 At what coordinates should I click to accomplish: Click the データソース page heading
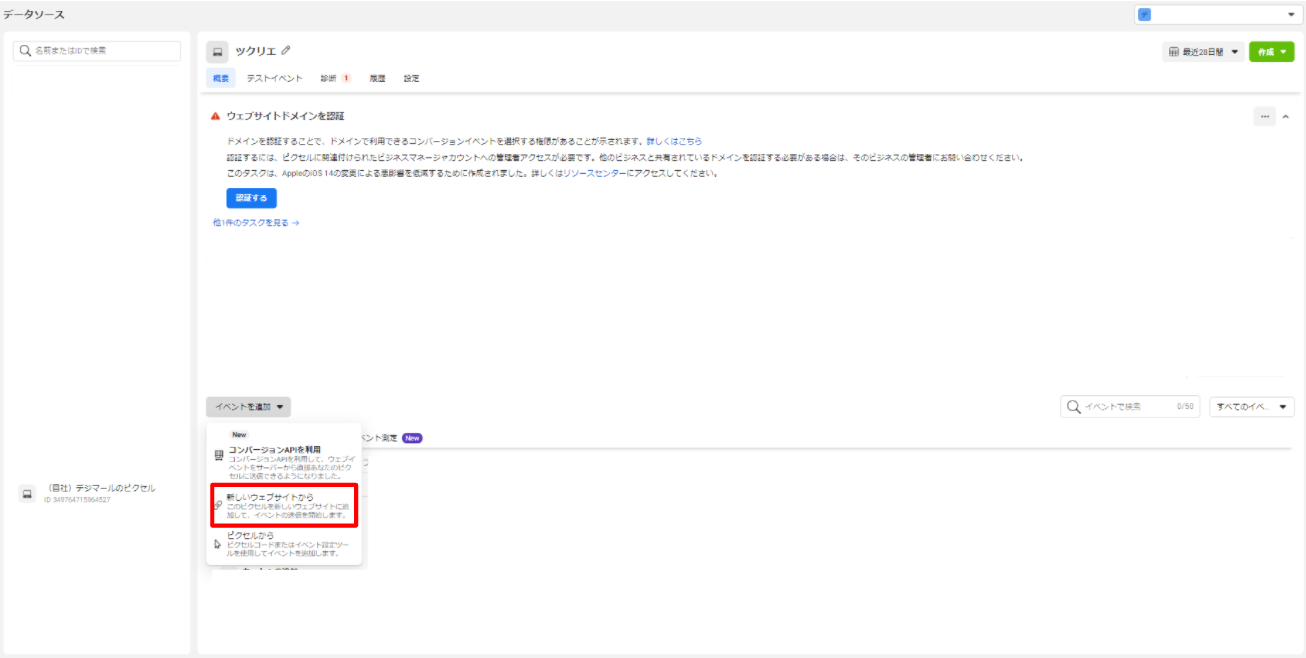(x=33, y=14)
